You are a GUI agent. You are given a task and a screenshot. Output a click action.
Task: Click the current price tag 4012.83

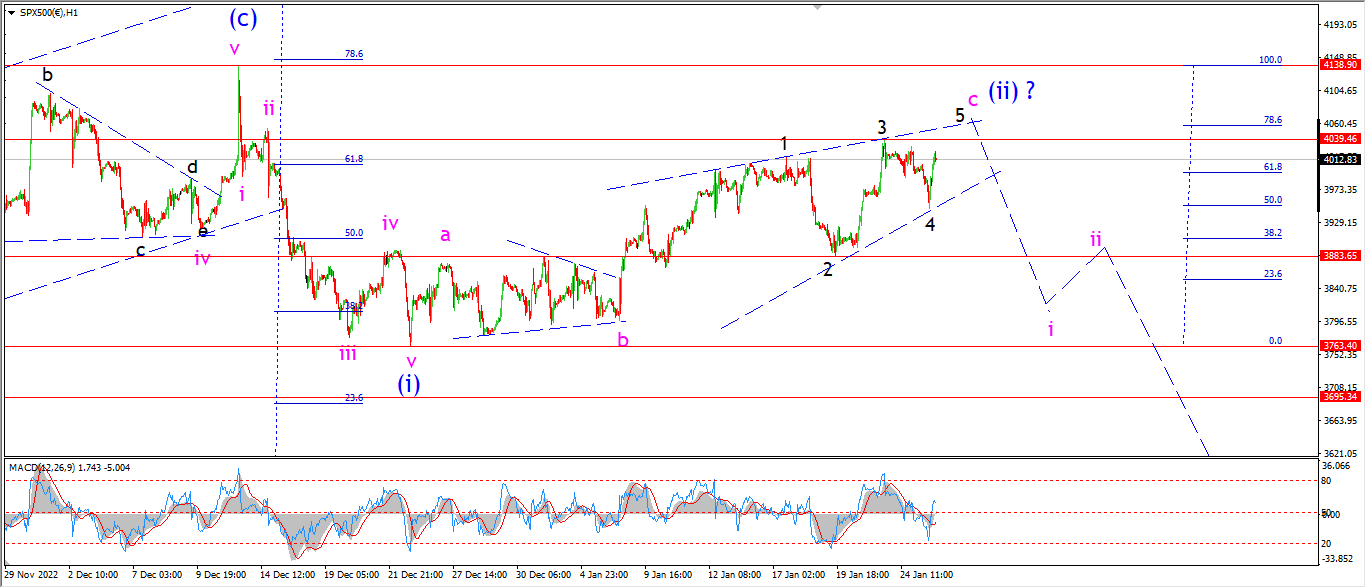pyautogui.click(x=1340, y=159)
